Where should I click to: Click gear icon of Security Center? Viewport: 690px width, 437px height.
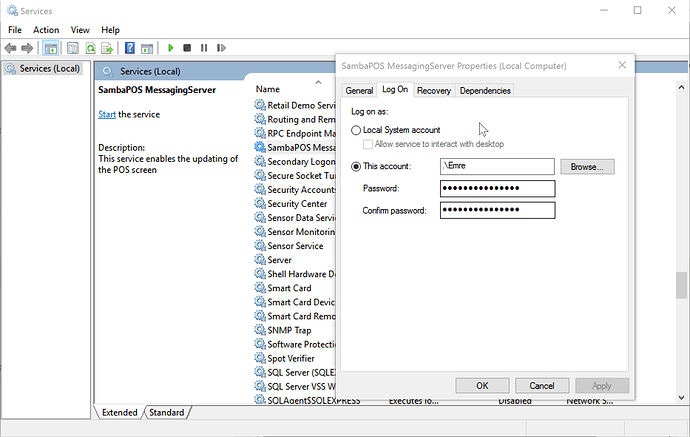[x=260, y=203]
